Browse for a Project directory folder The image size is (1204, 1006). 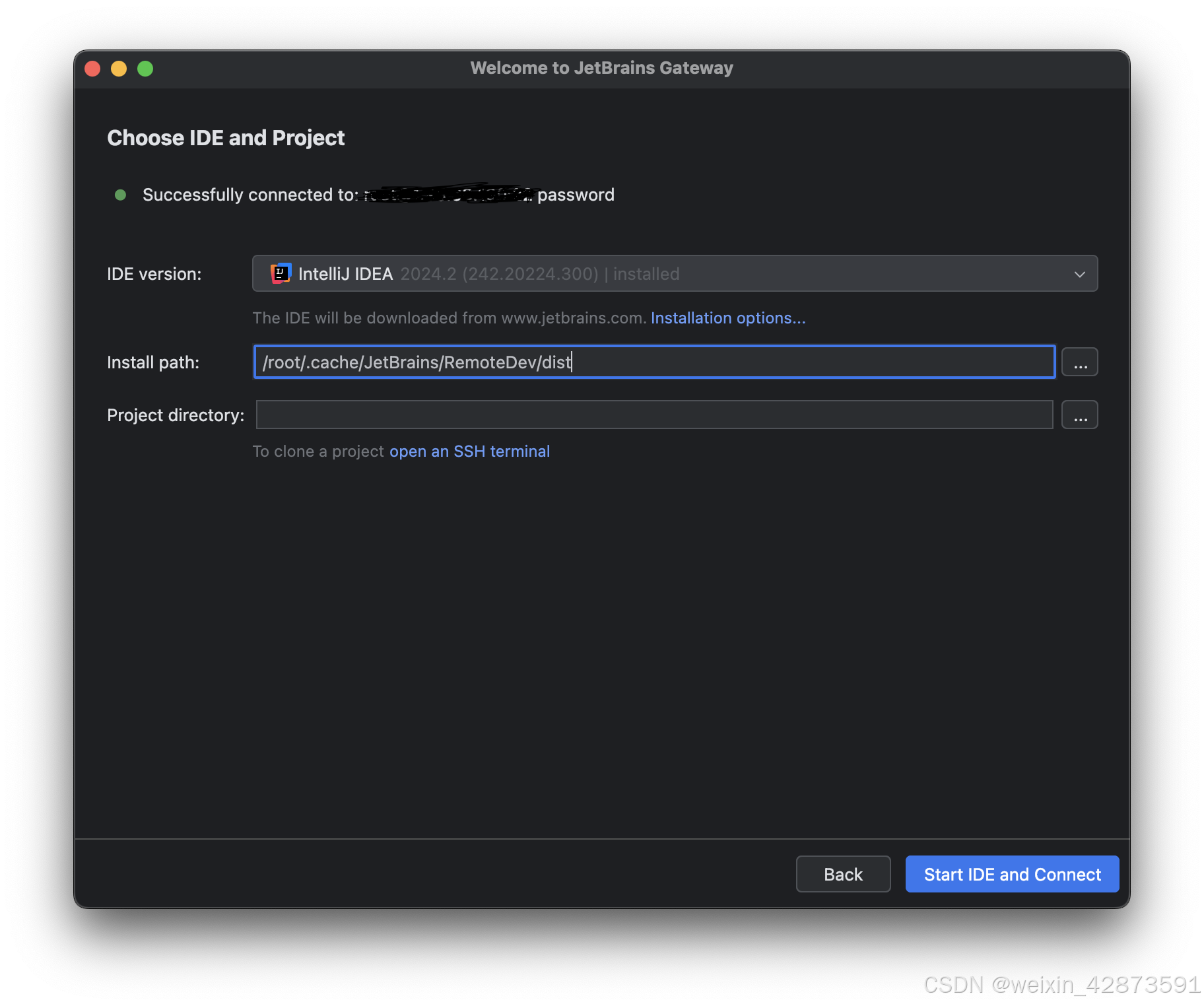tap(1079, 415)
